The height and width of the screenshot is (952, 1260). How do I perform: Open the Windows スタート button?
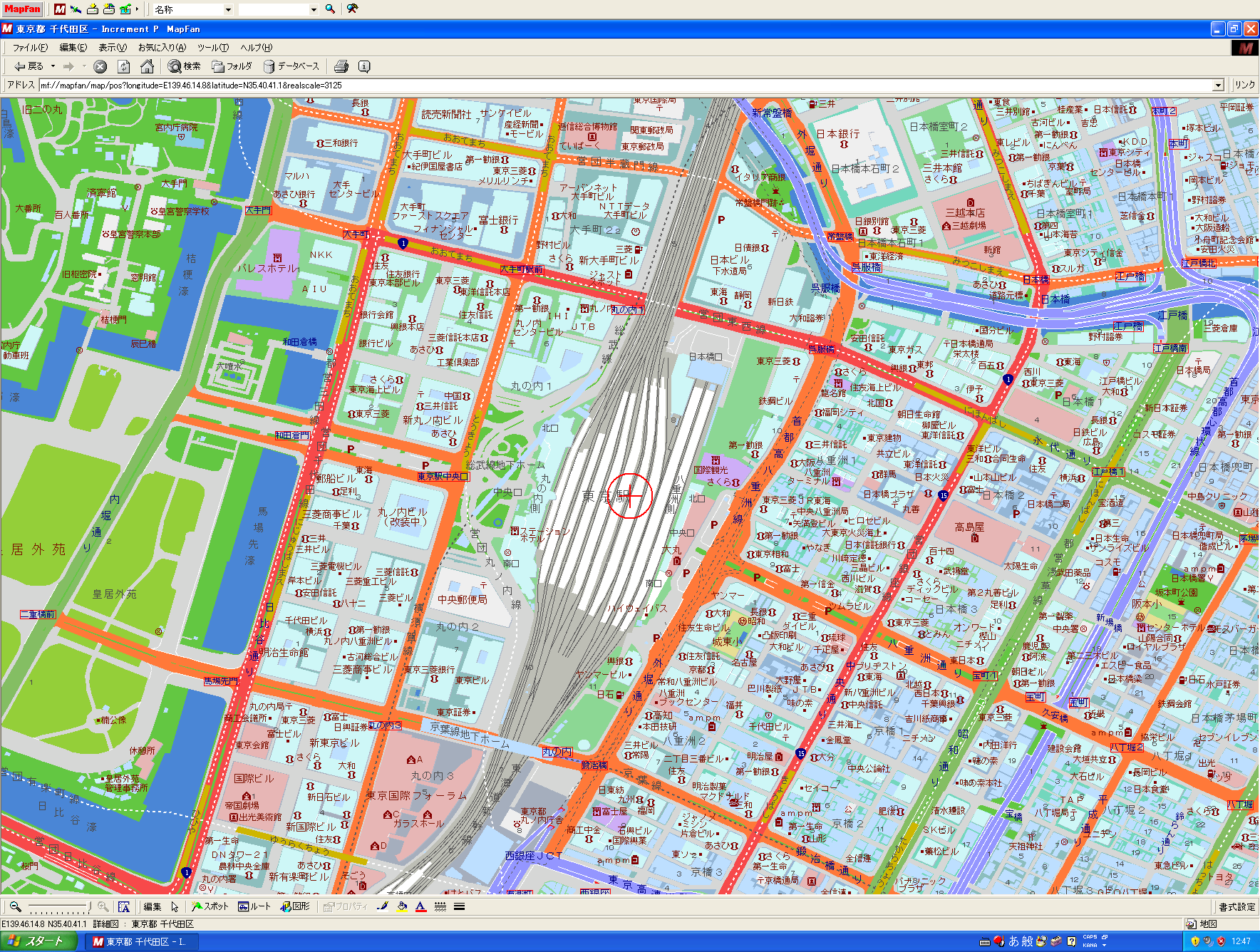(38, 941)
